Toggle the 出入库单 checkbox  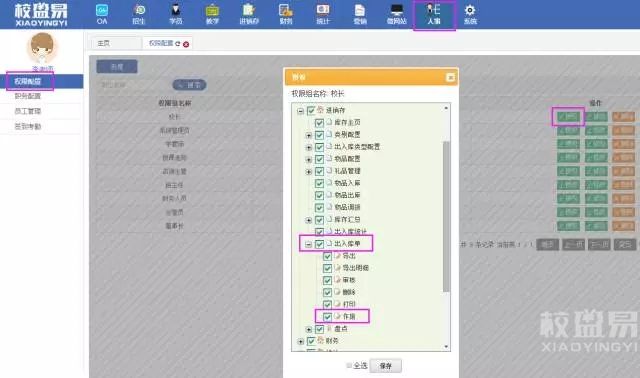(x=319, y=244)
